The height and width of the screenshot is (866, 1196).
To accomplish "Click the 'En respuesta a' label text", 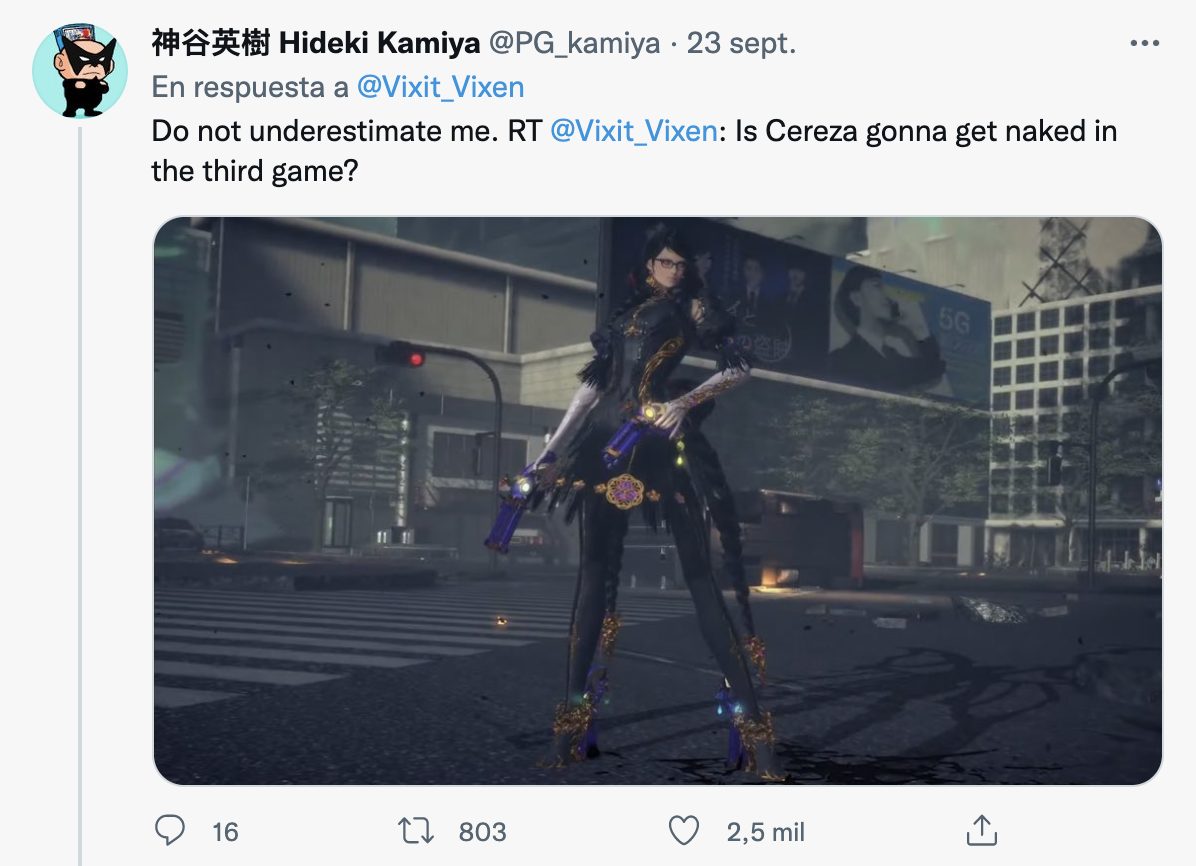I will tap(250, 87).
